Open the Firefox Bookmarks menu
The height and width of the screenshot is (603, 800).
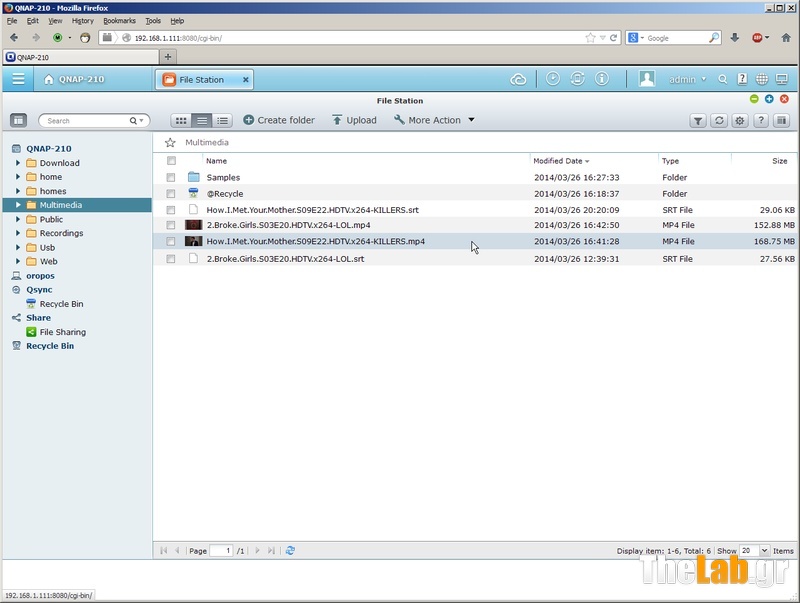tap(119, 21)
